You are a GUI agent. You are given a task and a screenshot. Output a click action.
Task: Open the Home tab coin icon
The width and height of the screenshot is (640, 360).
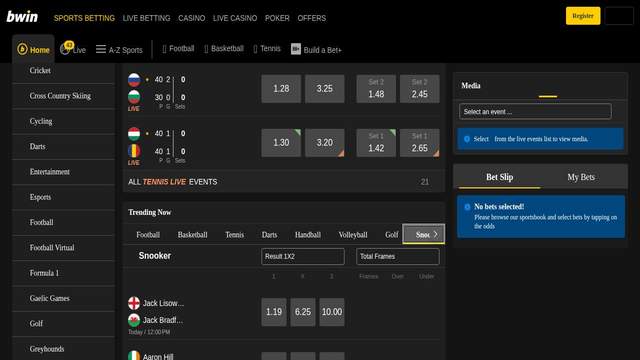22,49
